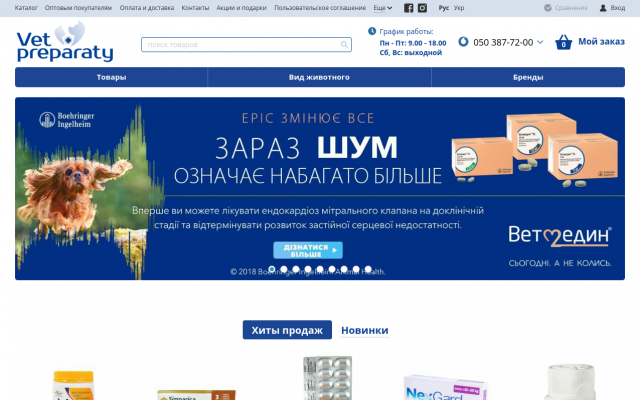640x400 pixels.
Task: Open the Instagram page icon
Action: tap(422, 8)
